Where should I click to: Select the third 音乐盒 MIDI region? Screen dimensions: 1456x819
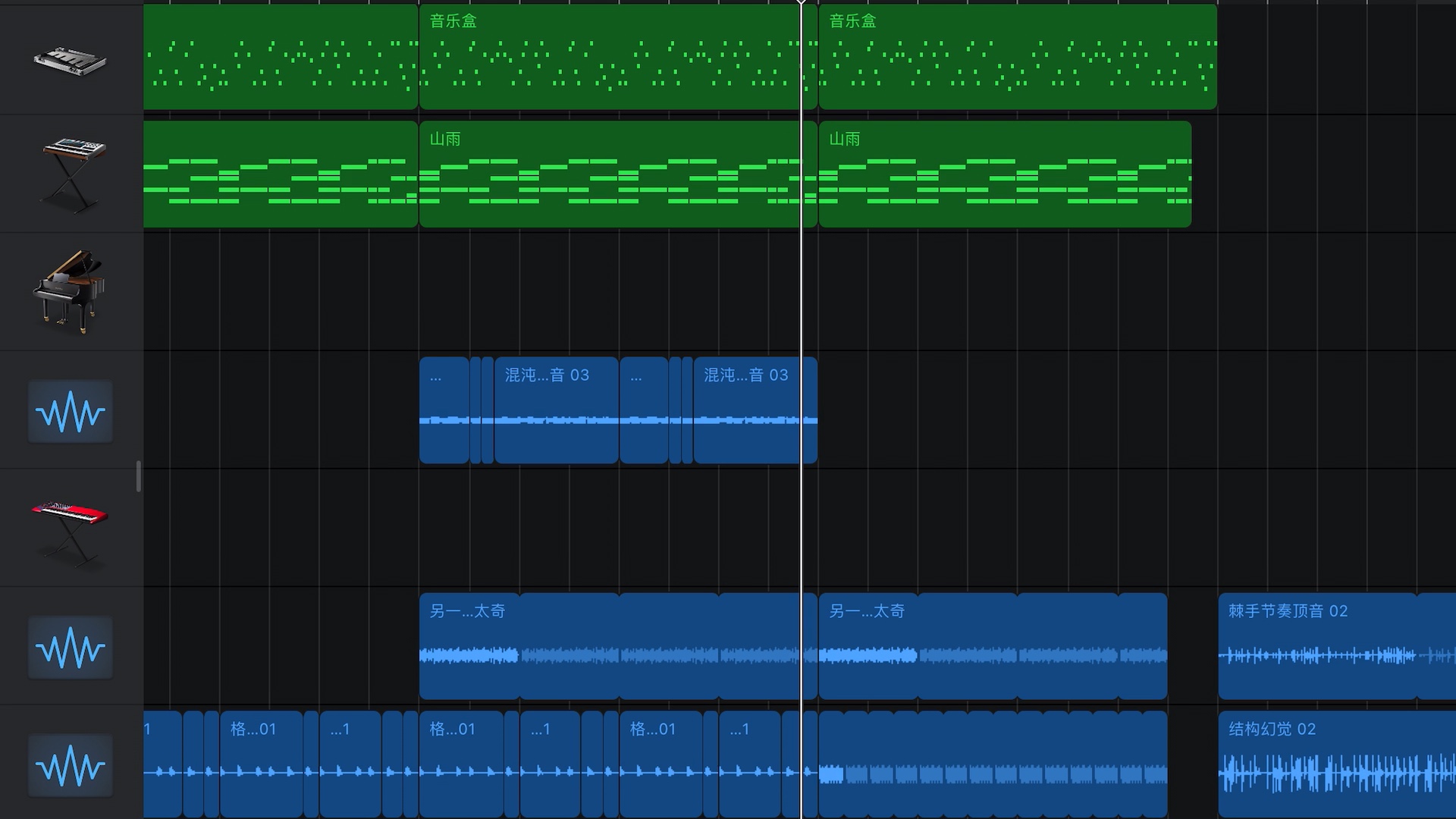pyautogui.click(x=1018, y=57)
